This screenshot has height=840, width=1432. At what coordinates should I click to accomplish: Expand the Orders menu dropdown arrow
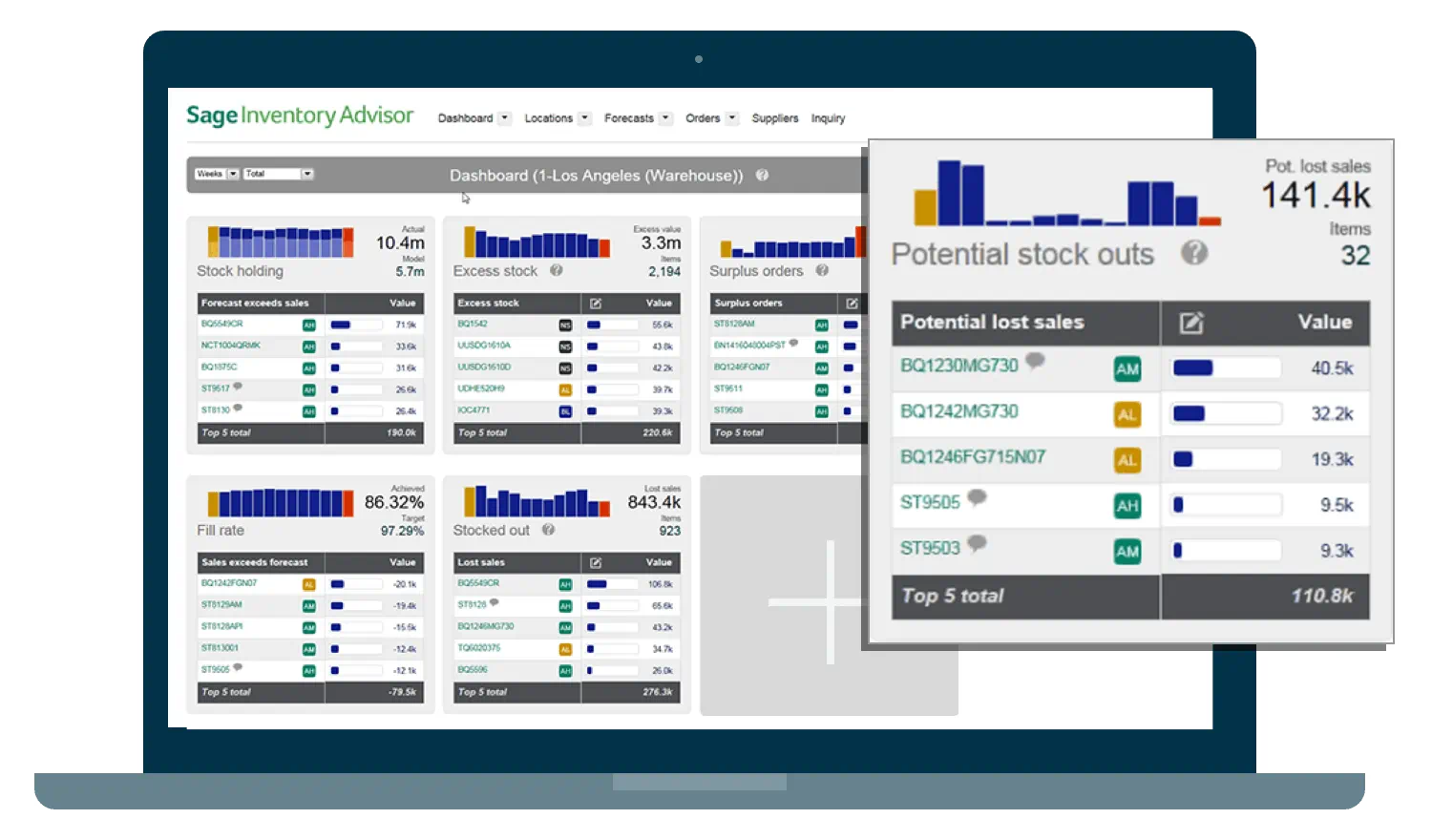tap(732, 118)
